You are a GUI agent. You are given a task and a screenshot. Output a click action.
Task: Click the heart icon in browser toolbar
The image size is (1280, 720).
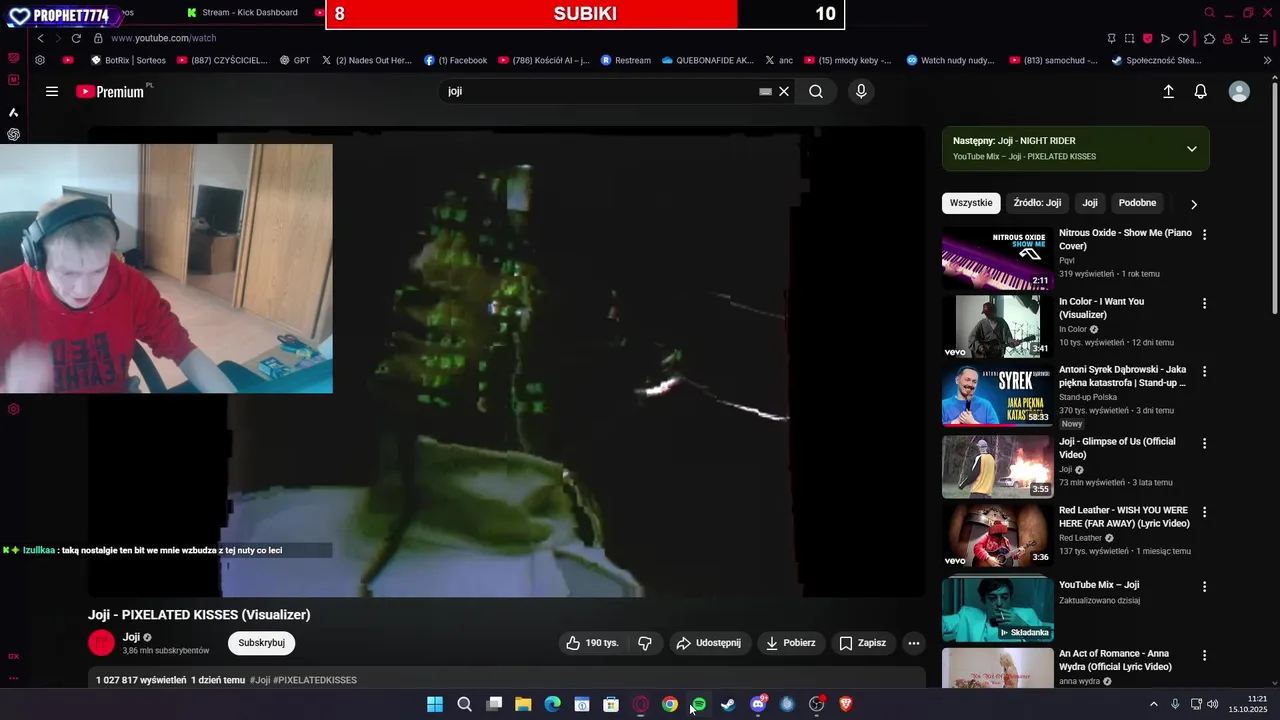coord(1183,38)
